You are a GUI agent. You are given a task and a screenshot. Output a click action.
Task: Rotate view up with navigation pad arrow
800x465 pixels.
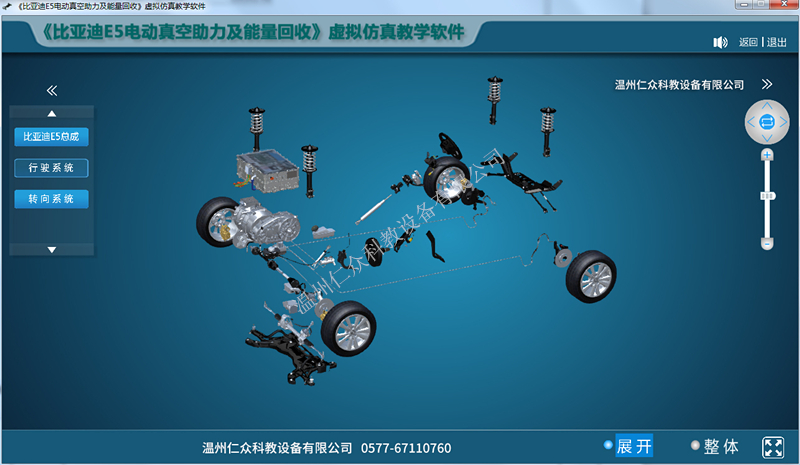767,106
